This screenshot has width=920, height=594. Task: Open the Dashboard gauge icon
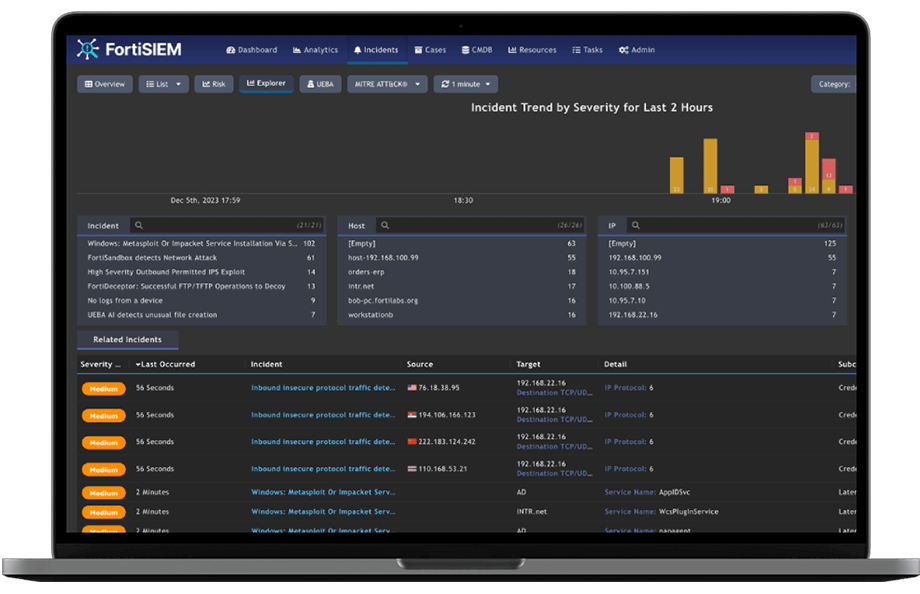pyautogui.click(x=231, y=50)
